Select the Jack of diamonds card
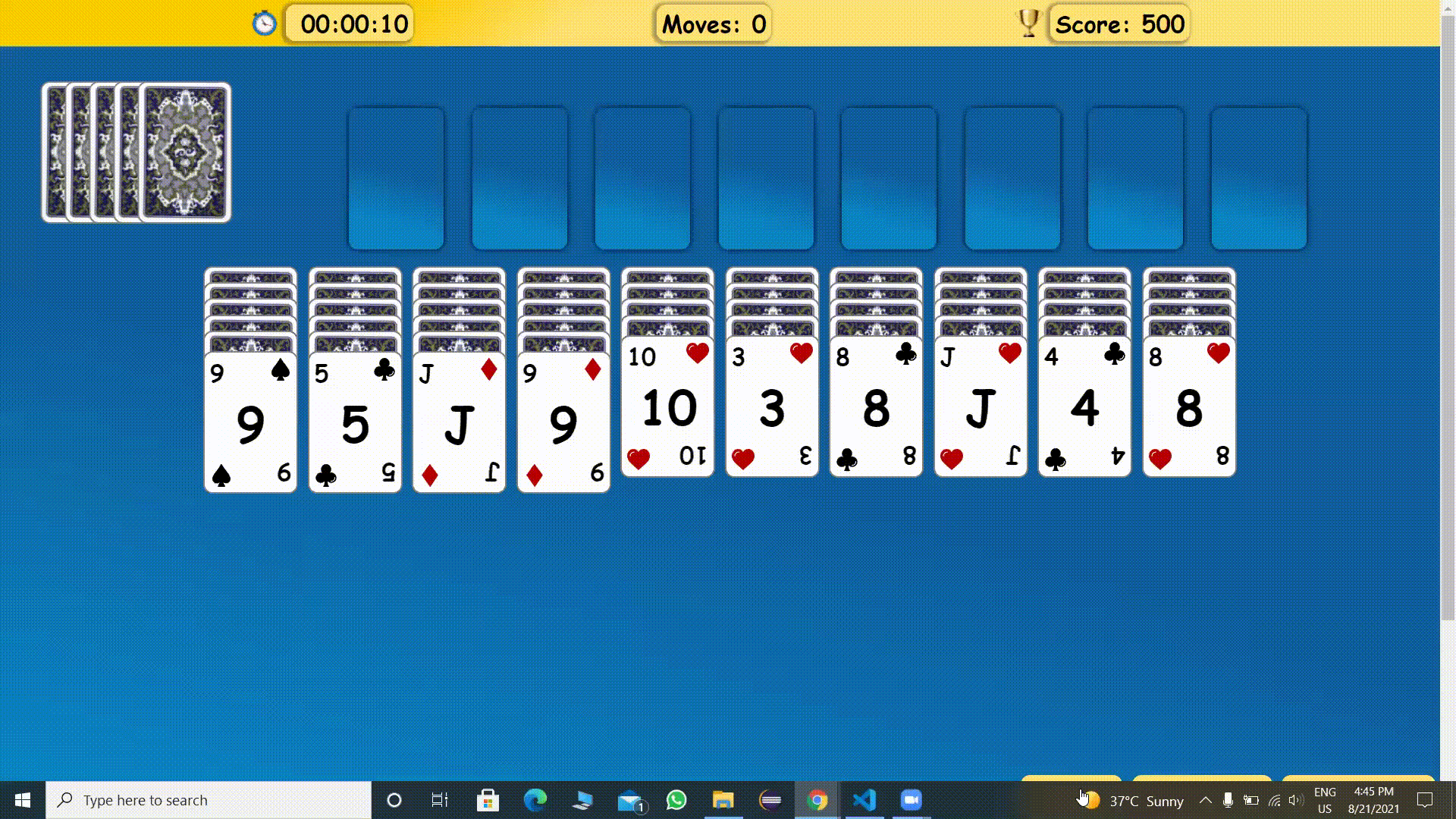 point(459,423)
